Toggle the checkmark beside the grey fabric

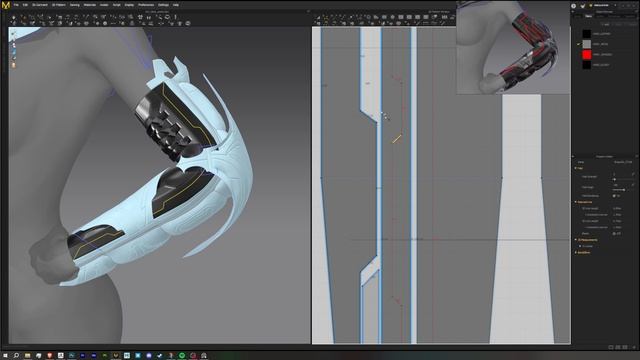(578, 44)
